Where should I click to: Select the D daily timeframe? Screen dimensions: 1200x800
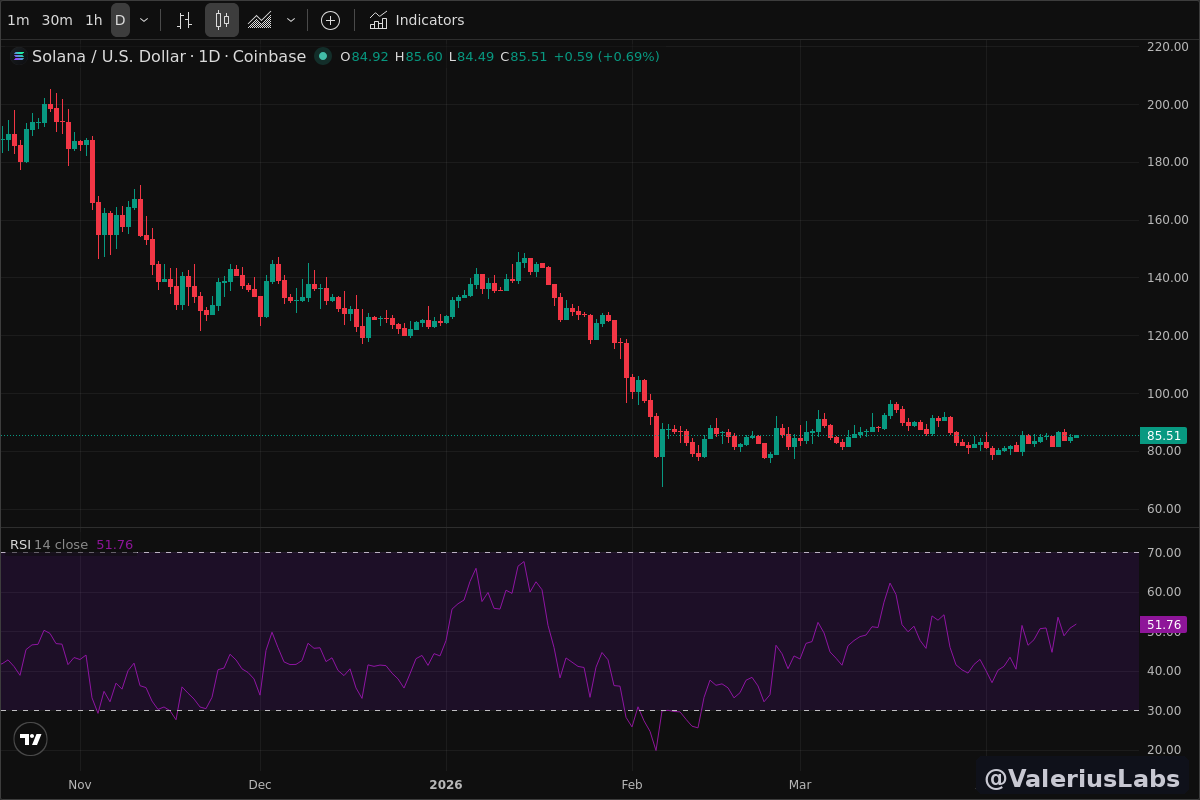pyautogui.click(x=120, y=20)
